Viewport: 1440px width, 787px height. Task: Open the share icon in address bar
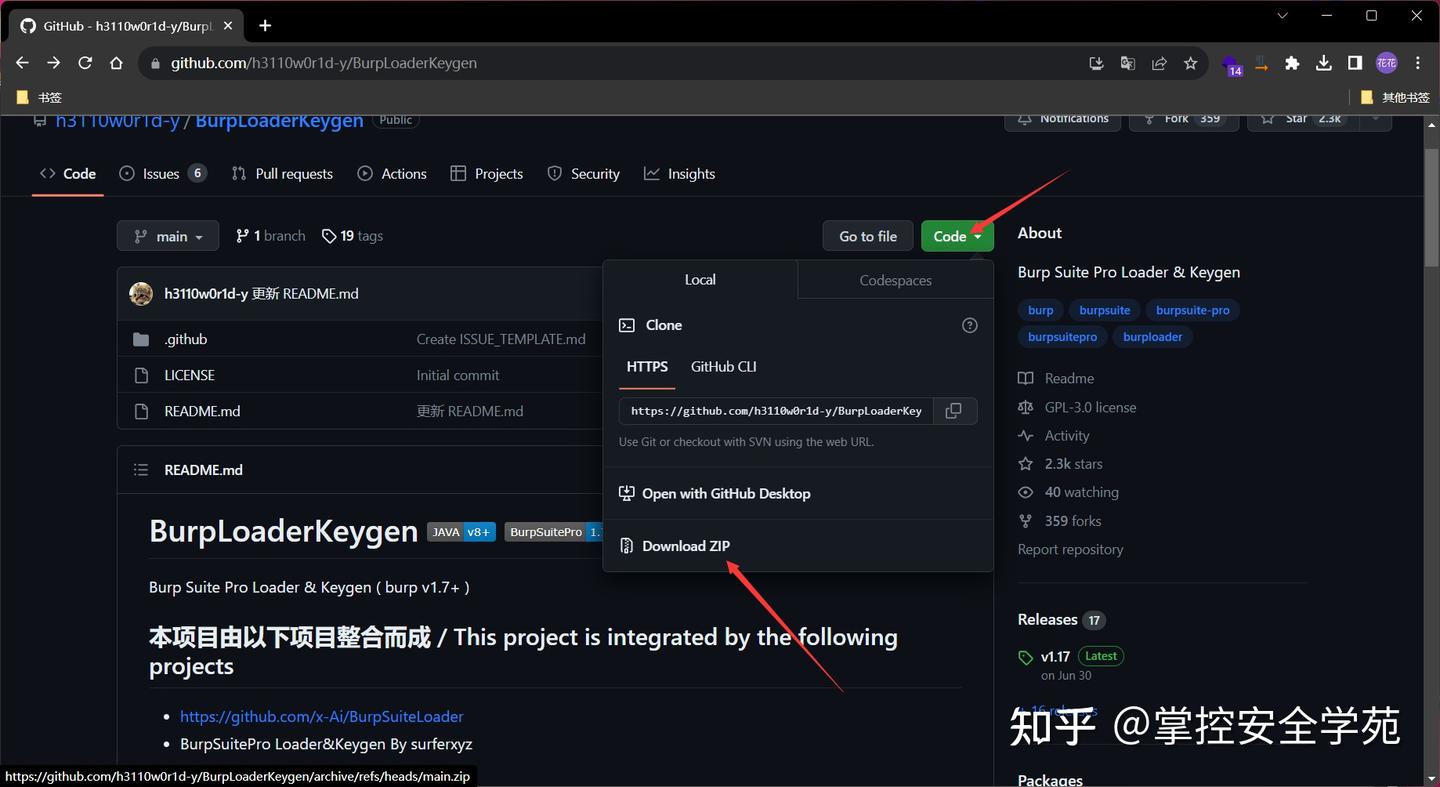[1159, 63]
